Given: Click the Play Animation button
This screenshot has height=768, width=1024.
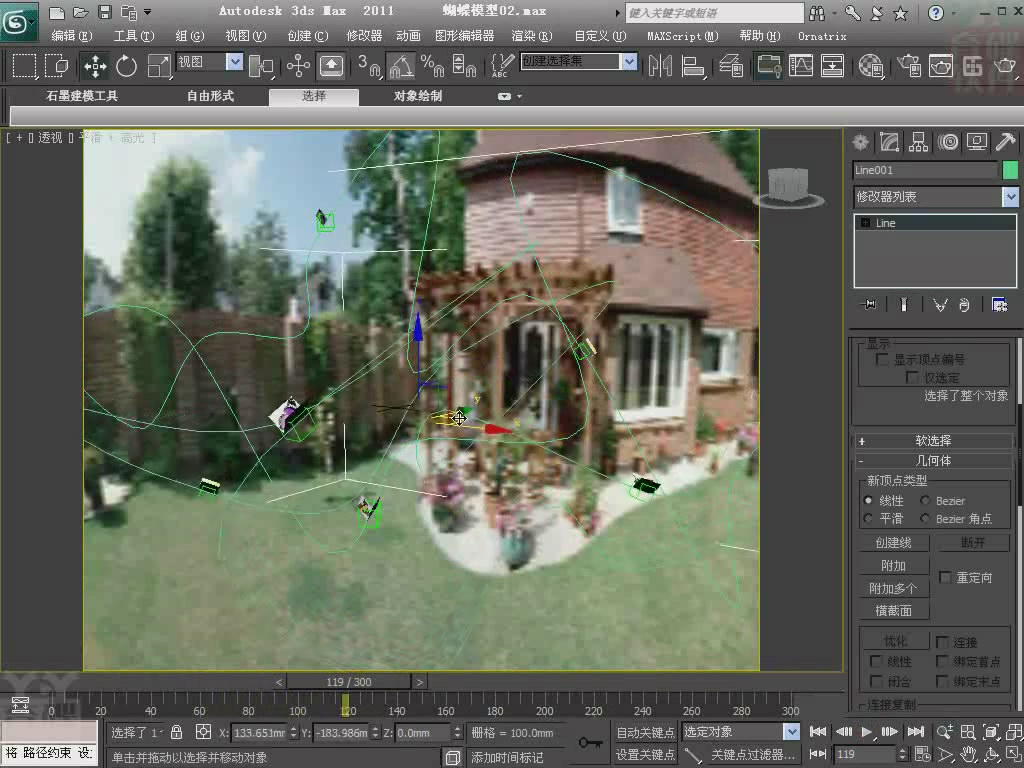Looking at the screenshot, I should click(x=867, y=731).
